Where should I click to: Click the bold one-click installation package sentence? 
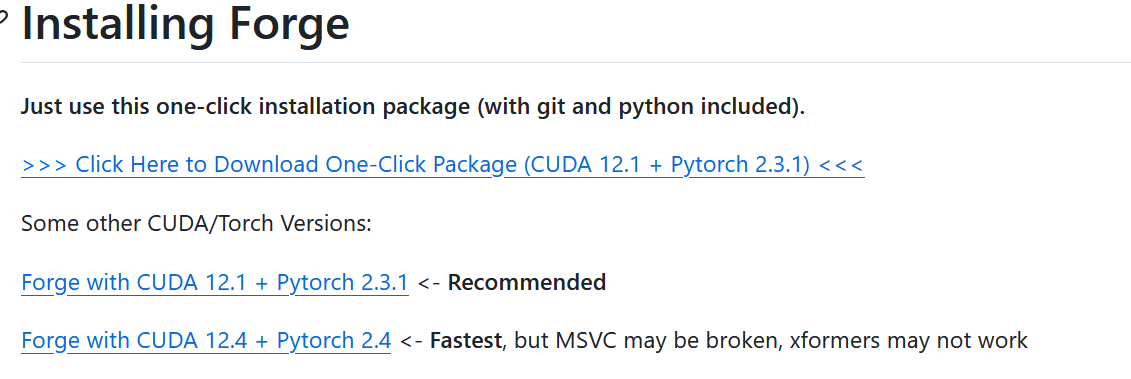coord(413,108)
